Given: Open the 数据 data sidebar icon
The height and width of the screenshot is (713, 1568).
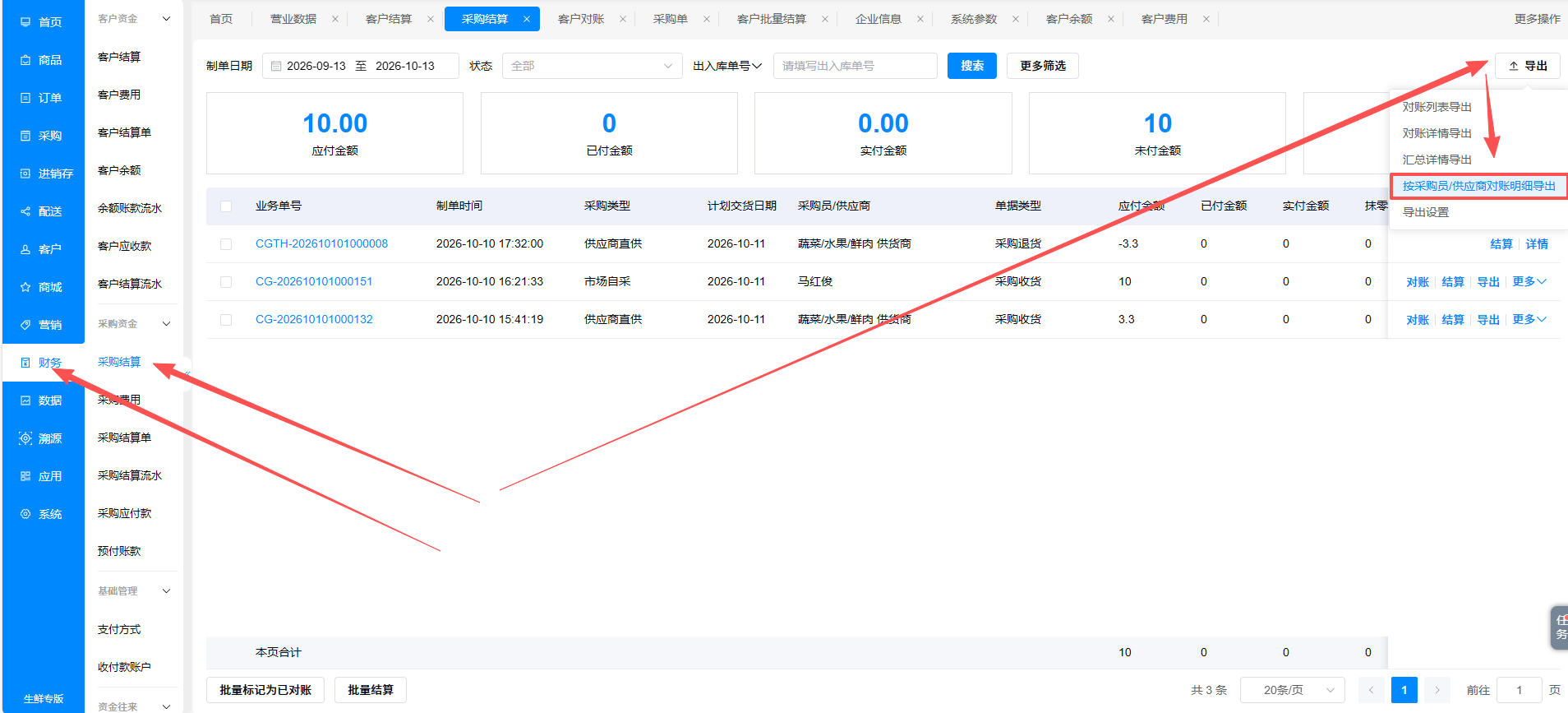Looking at the screenshot, I should pos(25,400).
